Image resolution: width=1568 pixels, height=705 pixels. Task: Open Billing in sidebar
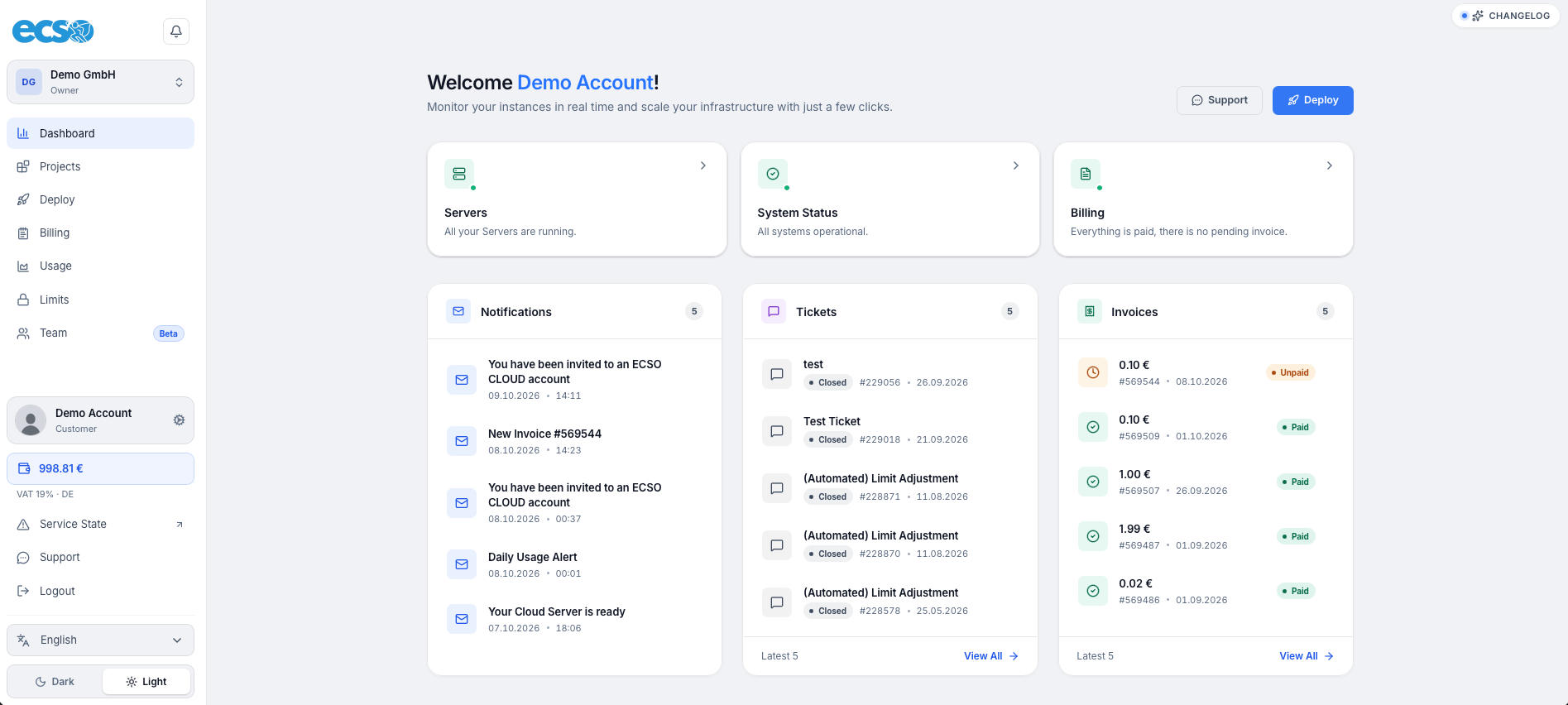100,233
